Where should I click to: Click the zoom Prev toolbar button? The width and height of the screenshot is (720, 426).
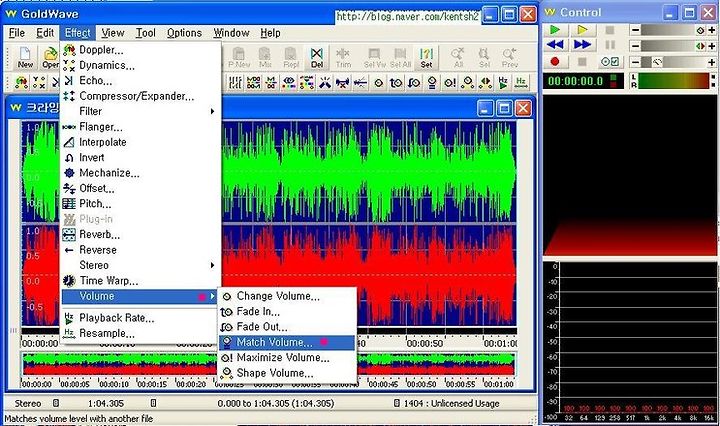point(510,58)
